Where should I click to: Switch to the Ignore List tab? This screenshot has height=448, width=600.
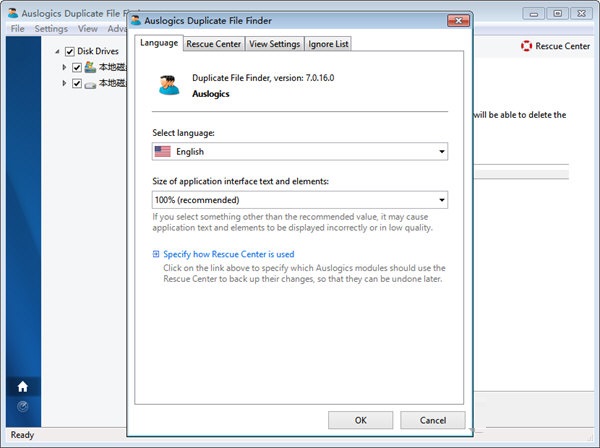(328, 44)
